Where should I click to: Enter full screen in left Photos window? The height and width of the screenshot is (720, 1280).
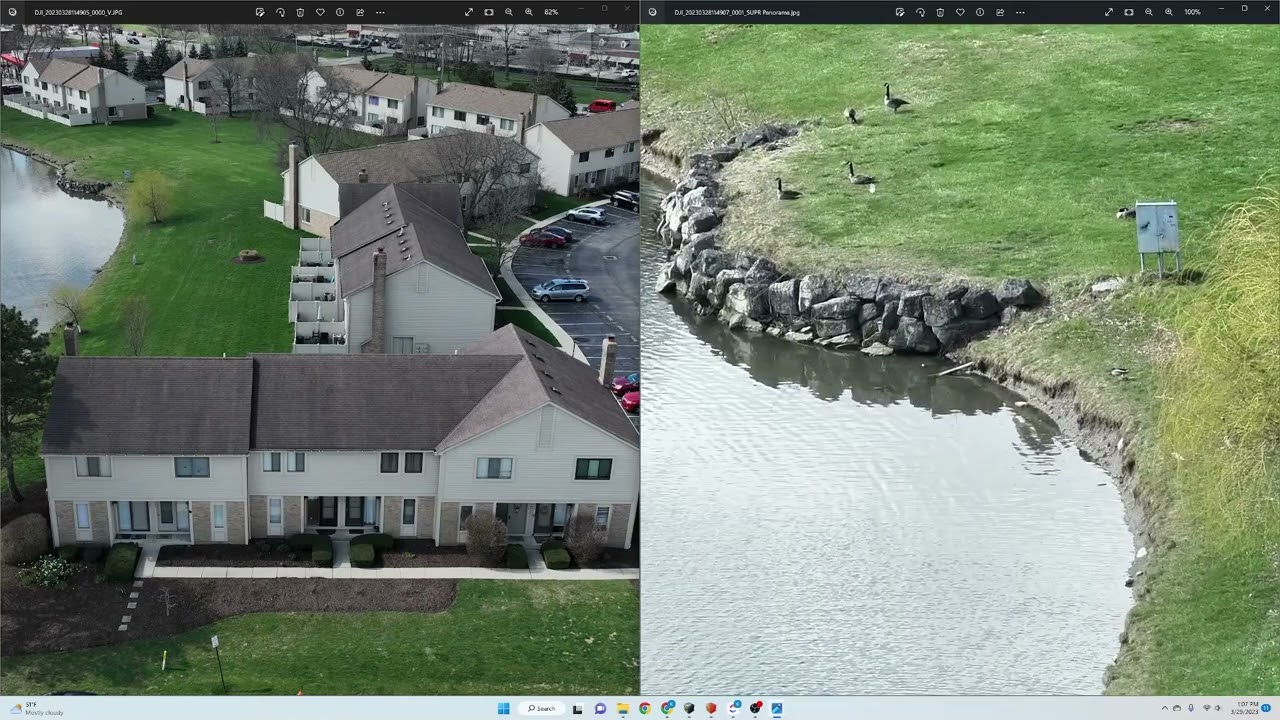[x=469, y=12]
